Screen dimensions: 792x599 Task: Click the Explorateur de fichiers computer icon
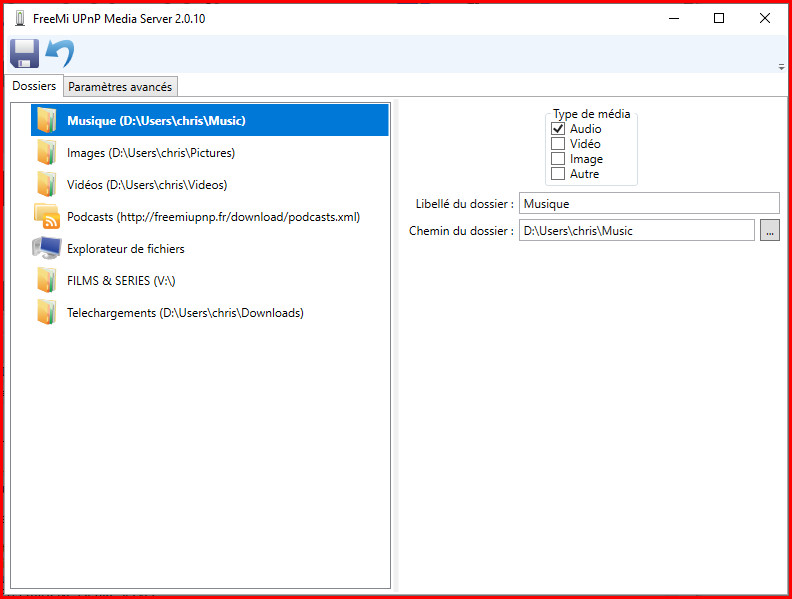click(x=46, y=248)
